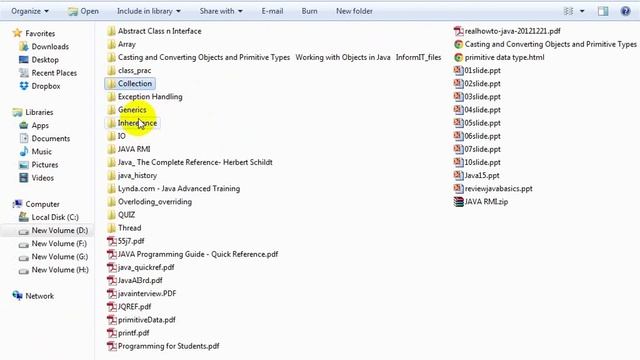This screenshot has height=360, width=640.
Task: Select the Lynda.com Java Advanced Training folder
Action: [173, 189]
